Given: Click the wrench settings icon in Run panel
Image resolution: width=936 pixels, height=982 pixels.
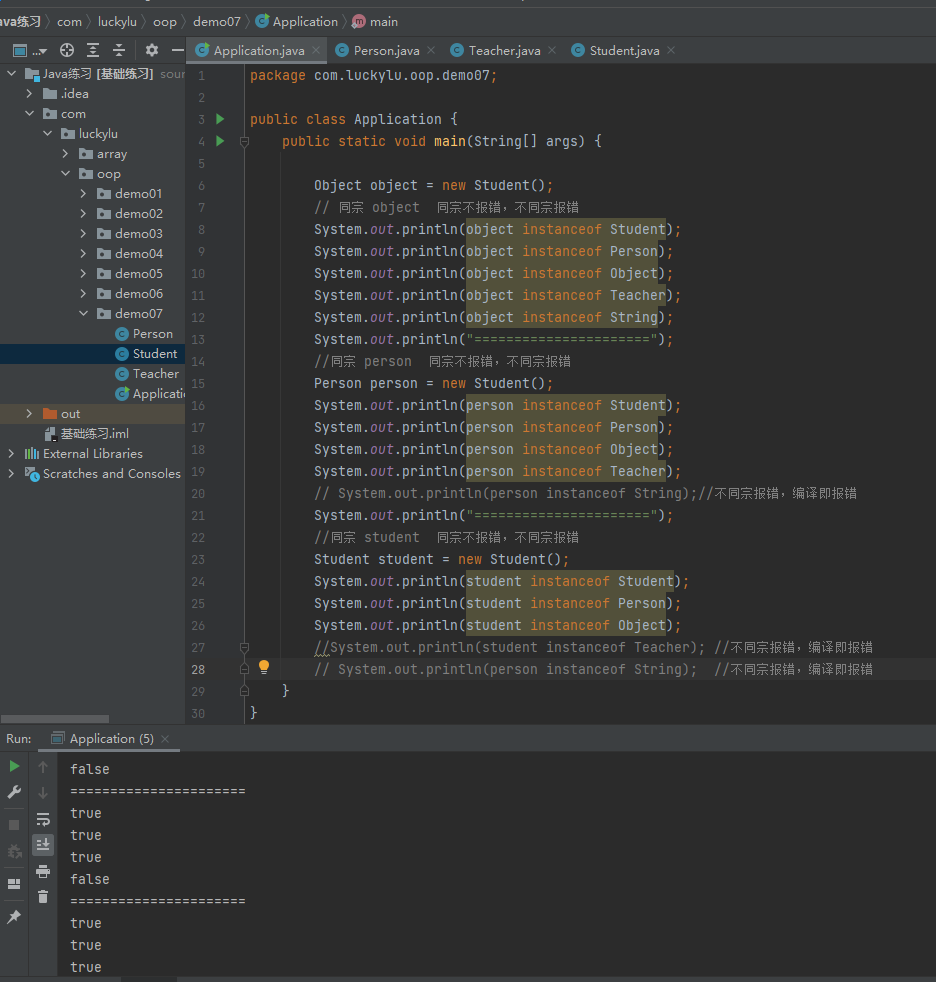Looking at the screenshot, I should point(14,792).
